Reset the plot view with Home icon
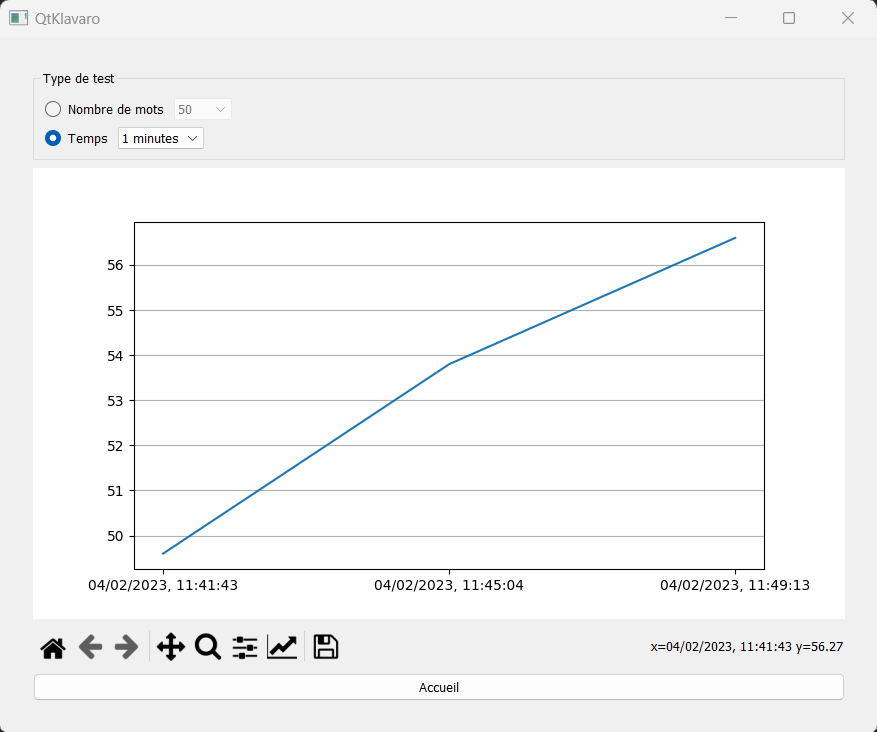The width and height of the screenshot is (877, 732). pos(53,648)
